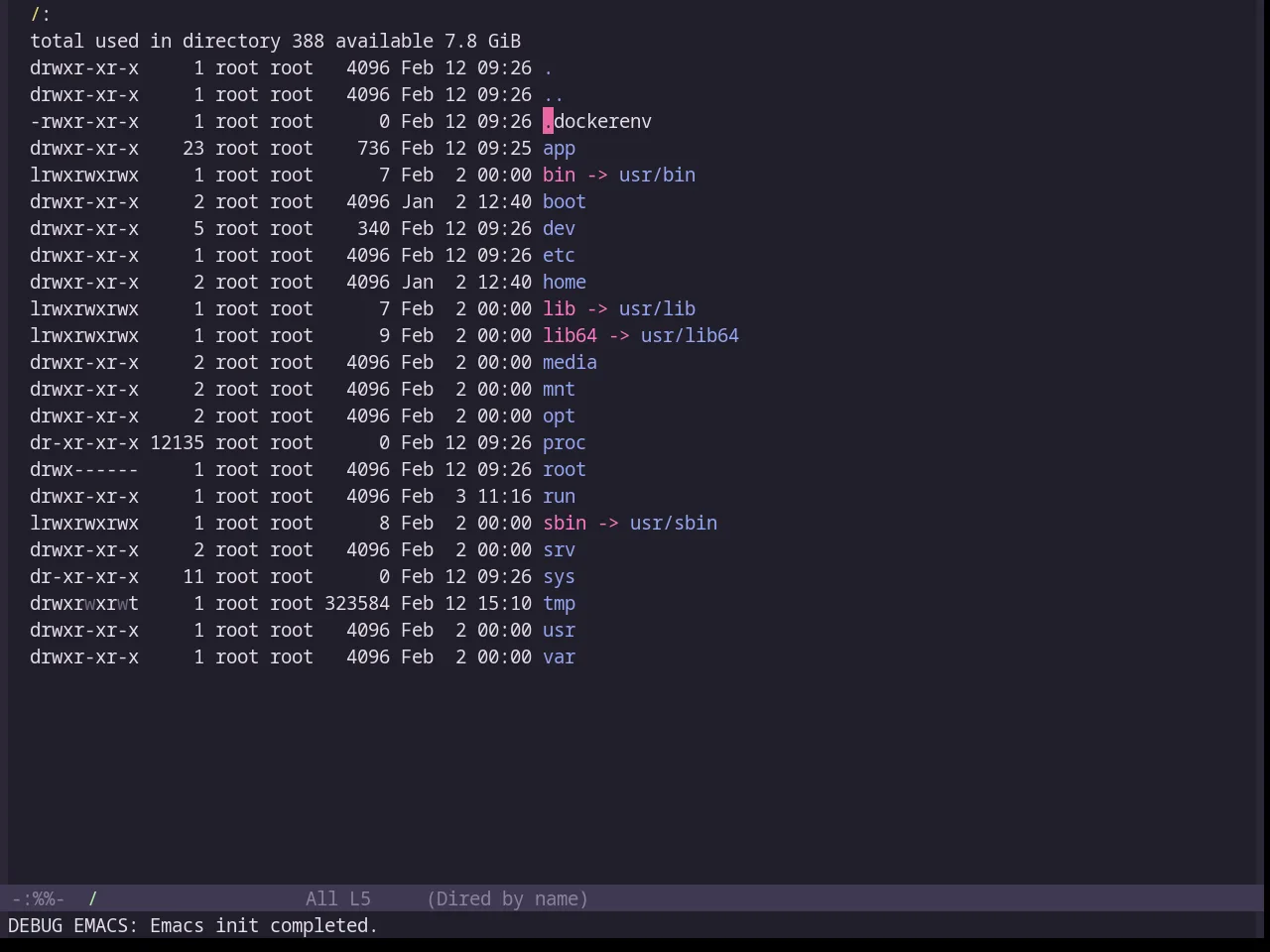1270x952 pixels.
Task: Click the drwx------ permissions of root row
Action: [x=84, y=470]
